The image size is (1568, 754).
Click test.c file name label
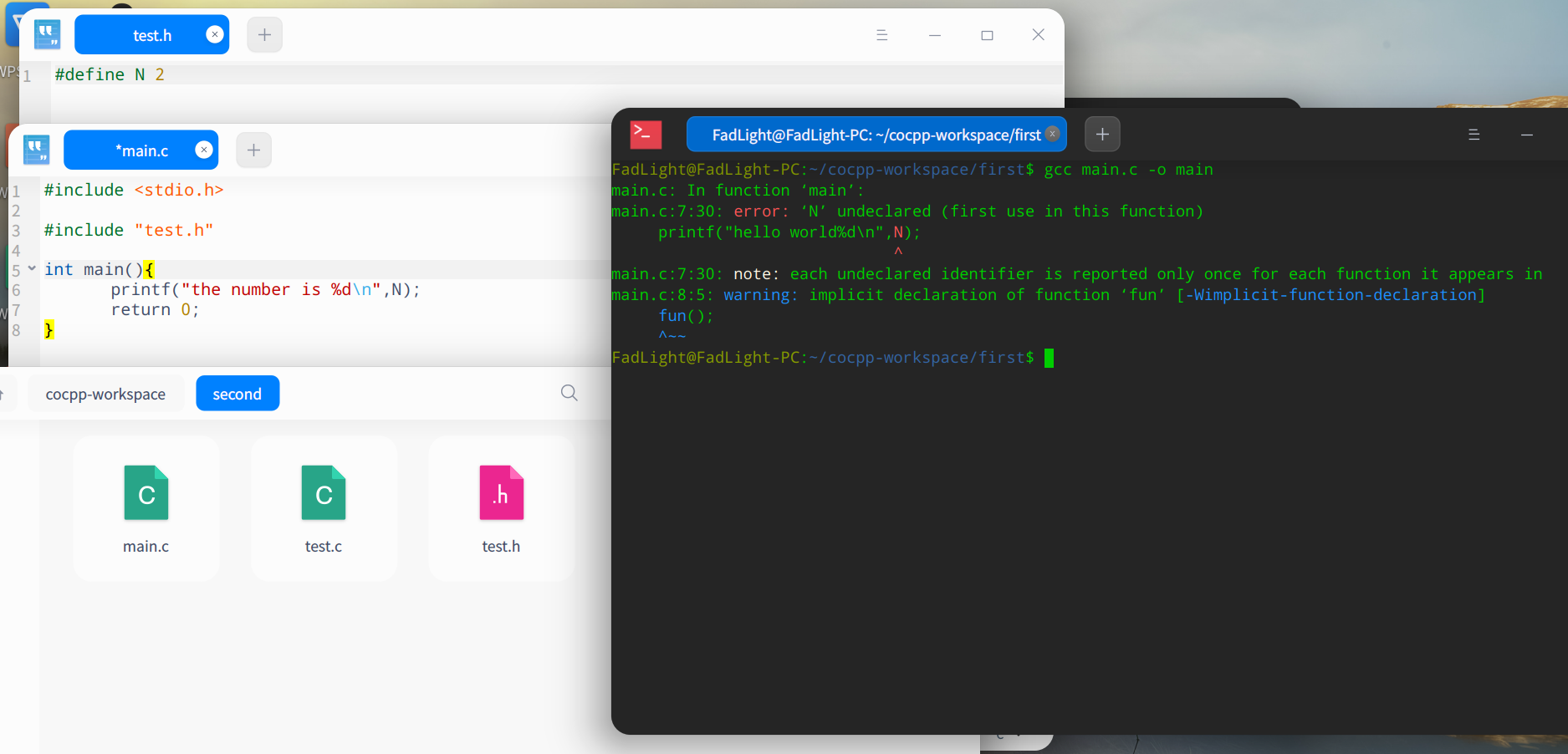(x=324, y=547)
